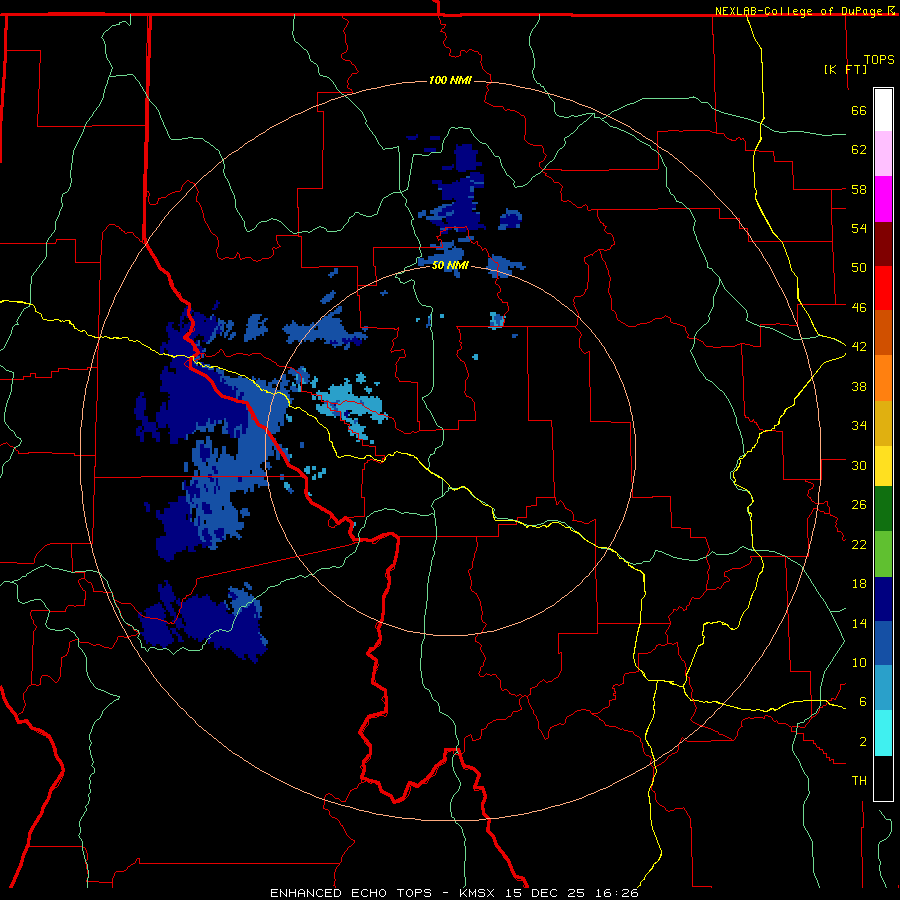Click the 58 legend value

coord(859,189)
